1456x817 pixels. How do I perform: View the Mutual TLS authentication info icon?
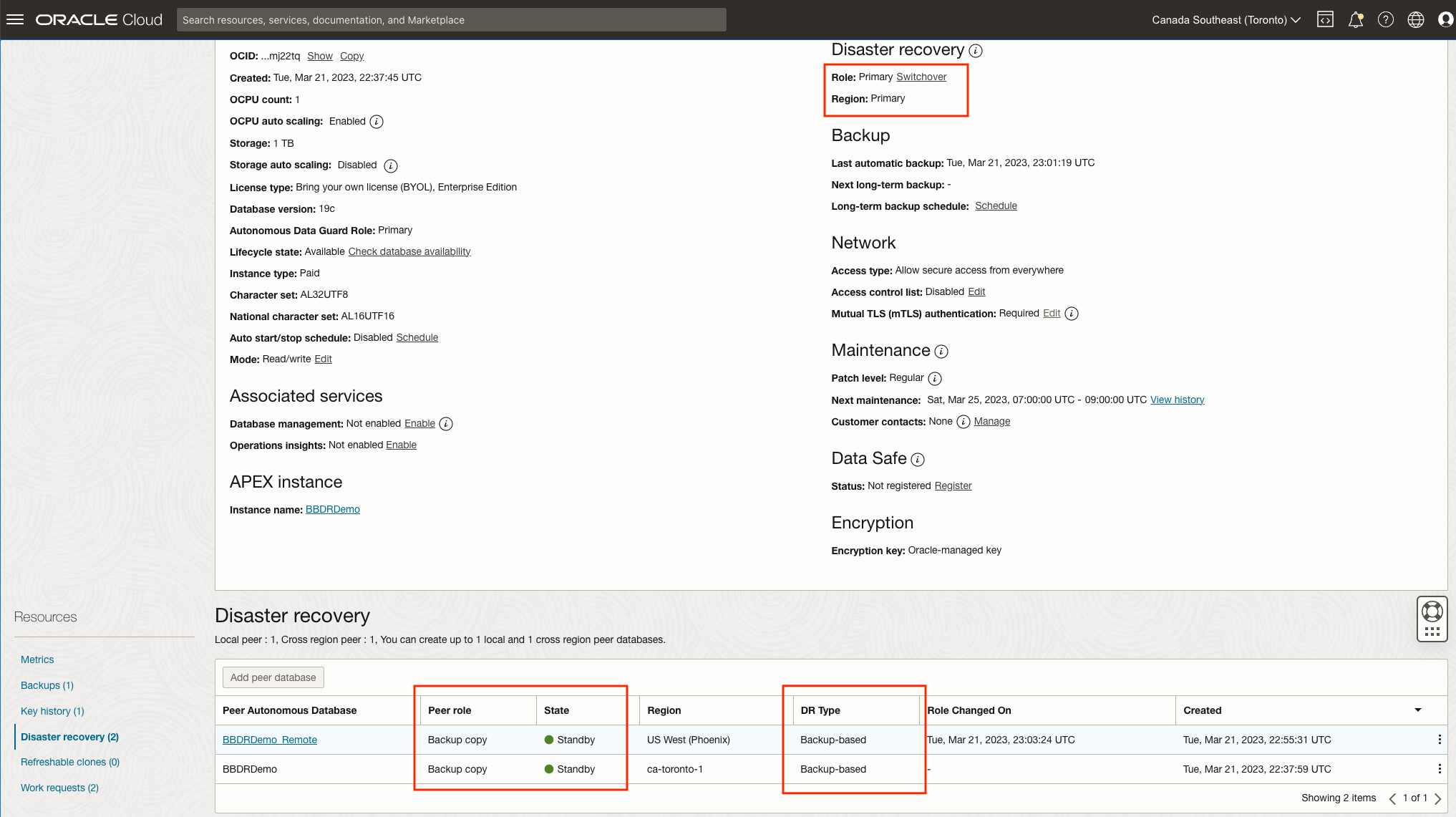click(1071, 313)
